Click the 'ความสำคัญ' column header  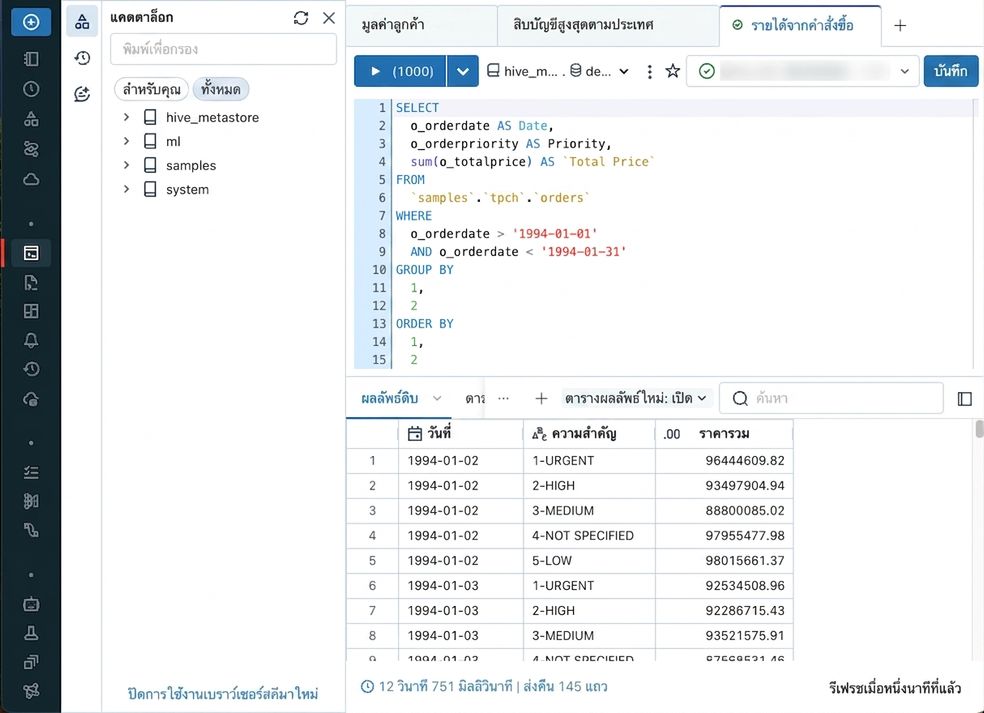[589, 433]
